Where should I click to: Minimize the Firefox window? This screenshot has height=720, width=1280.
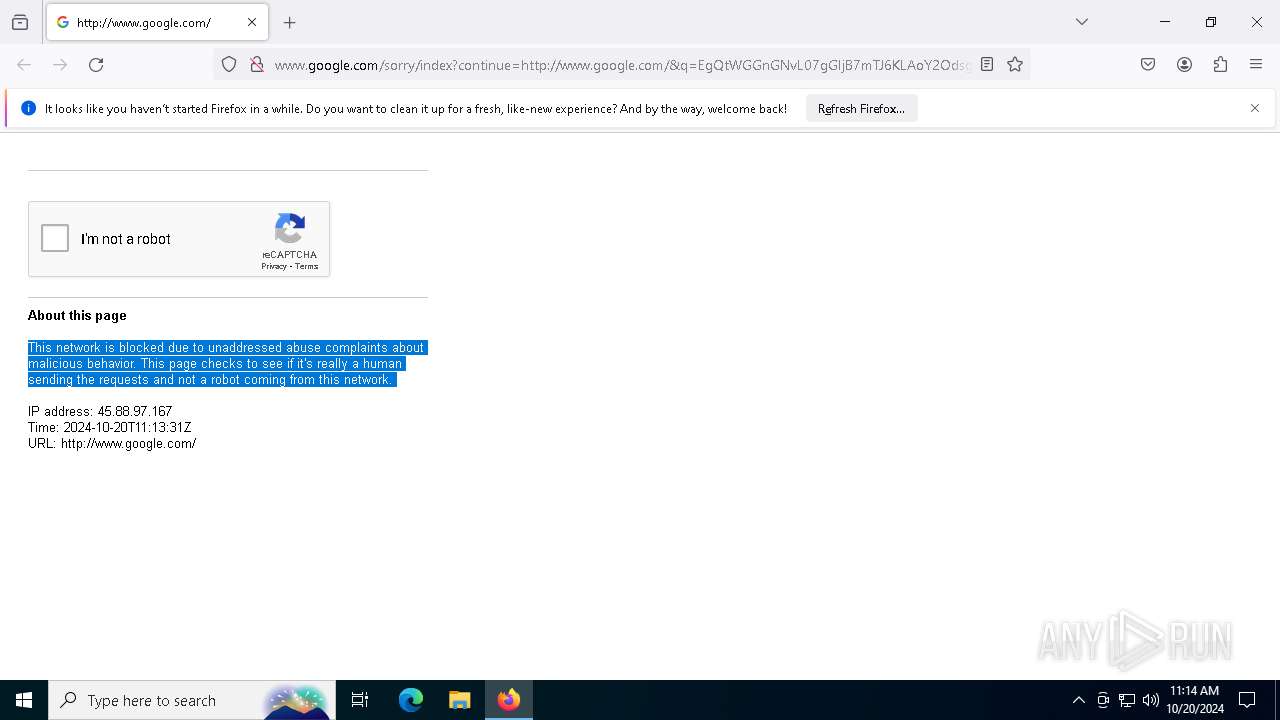click(1165, 22)
